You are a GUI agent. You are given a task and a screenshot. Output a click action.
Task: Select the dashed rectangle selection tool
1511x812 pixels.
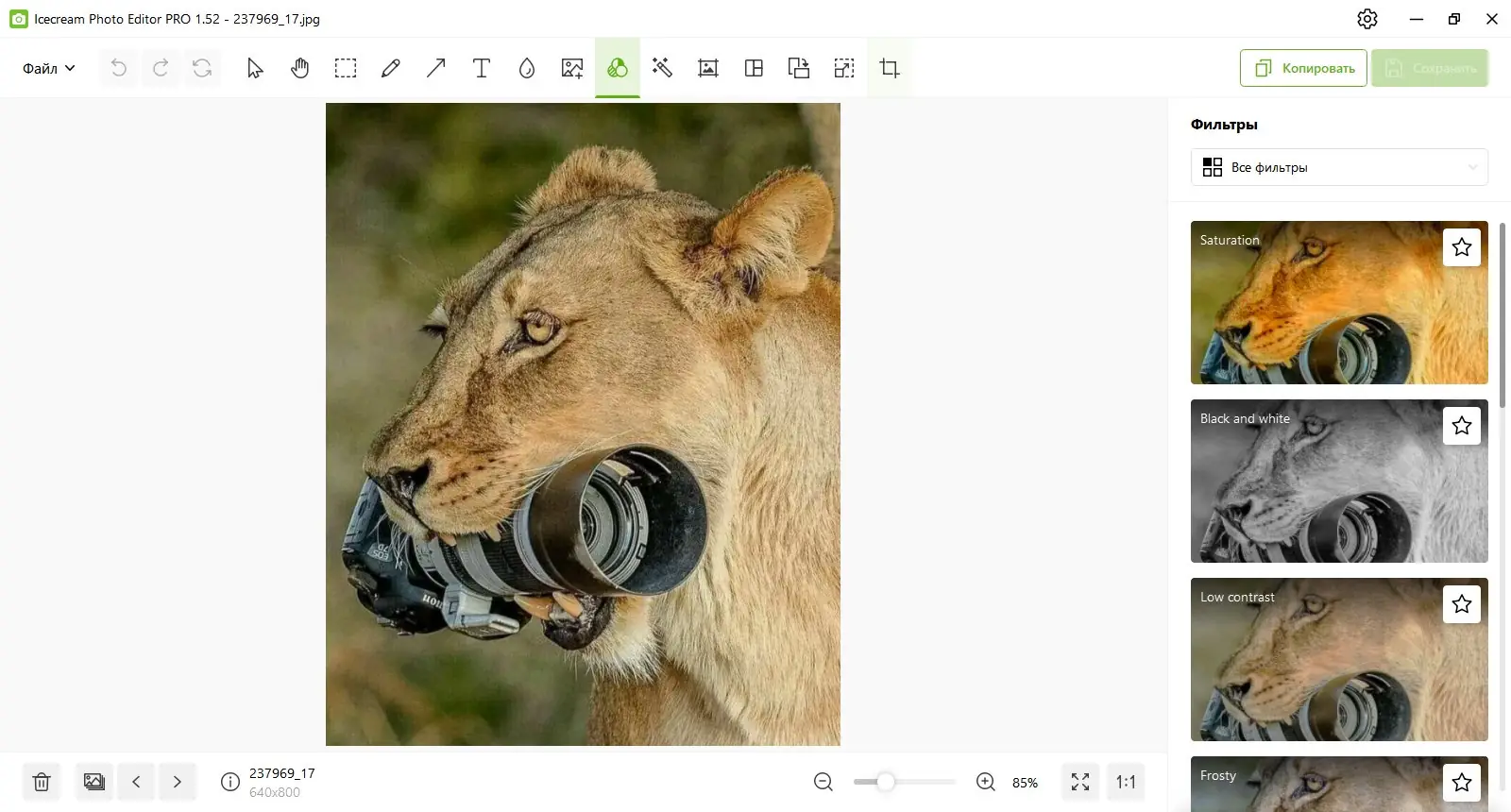point(346,68)
